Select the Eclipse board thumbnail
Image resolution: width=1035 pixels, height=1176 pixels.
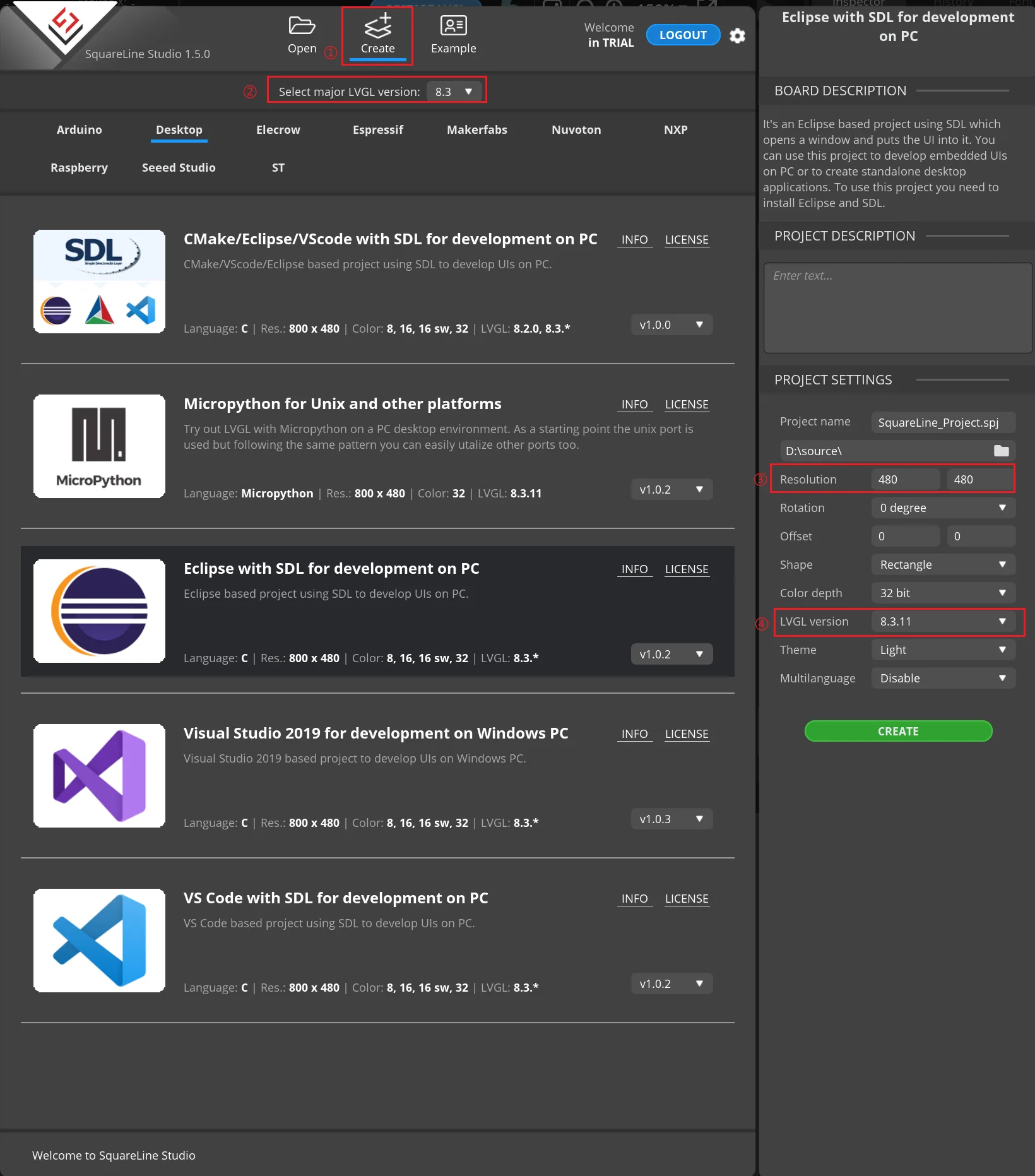pos(99,611)
